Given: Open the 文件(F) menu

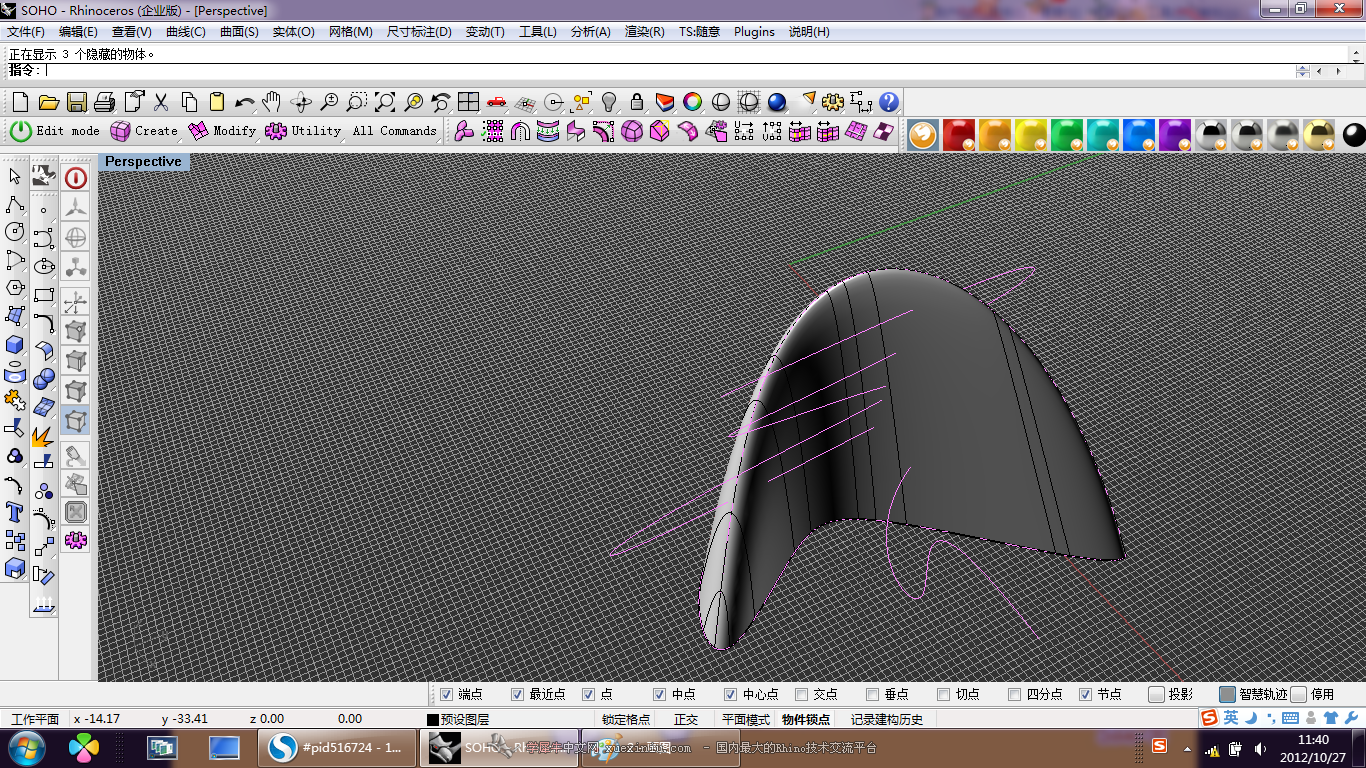Looking at the screenshot, I should pyautogui.click(x=26, y=32).
